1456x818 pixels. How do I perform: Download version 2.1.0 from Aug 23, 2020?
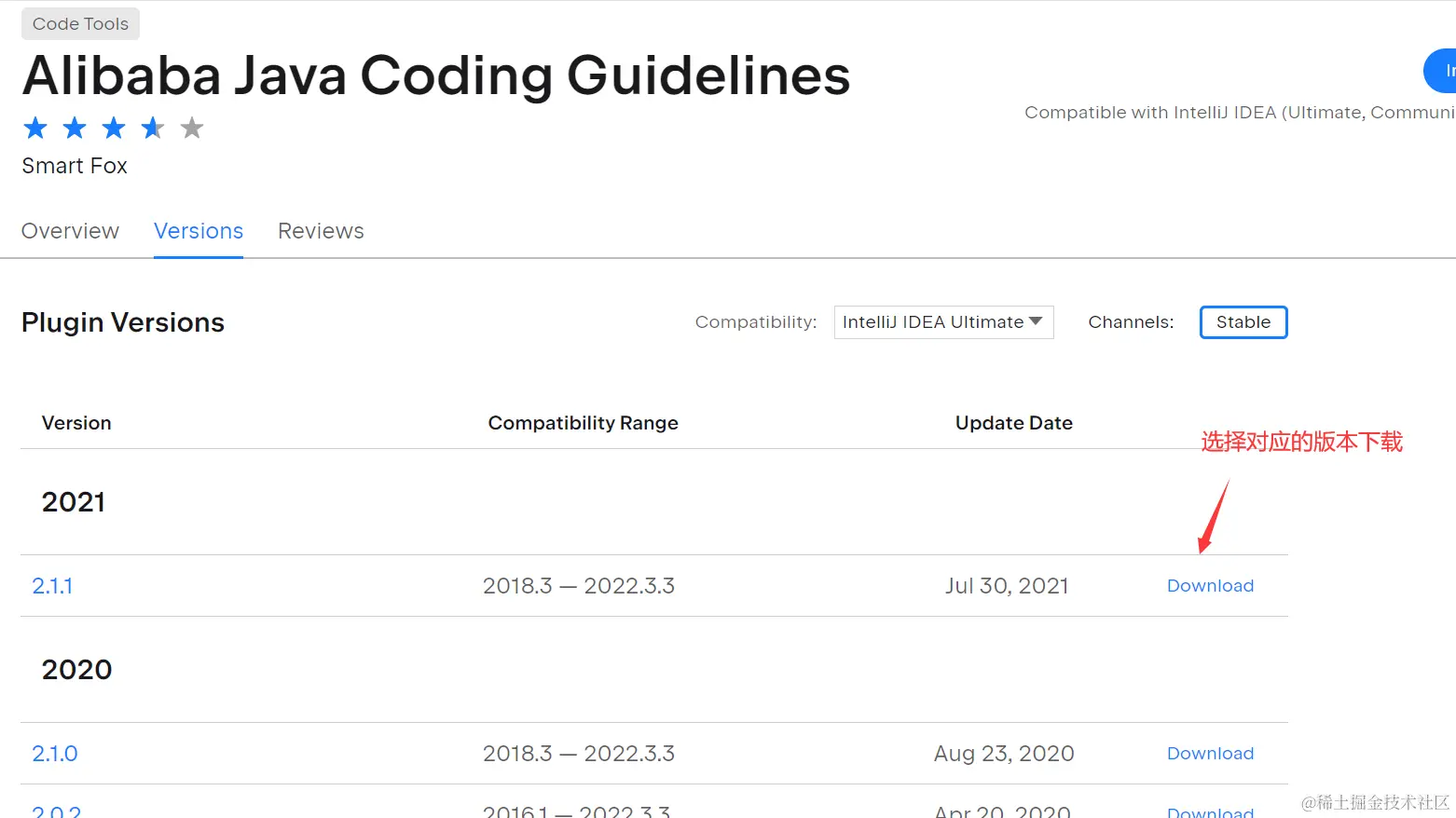pyautogui.click(x=1210, y=754)
